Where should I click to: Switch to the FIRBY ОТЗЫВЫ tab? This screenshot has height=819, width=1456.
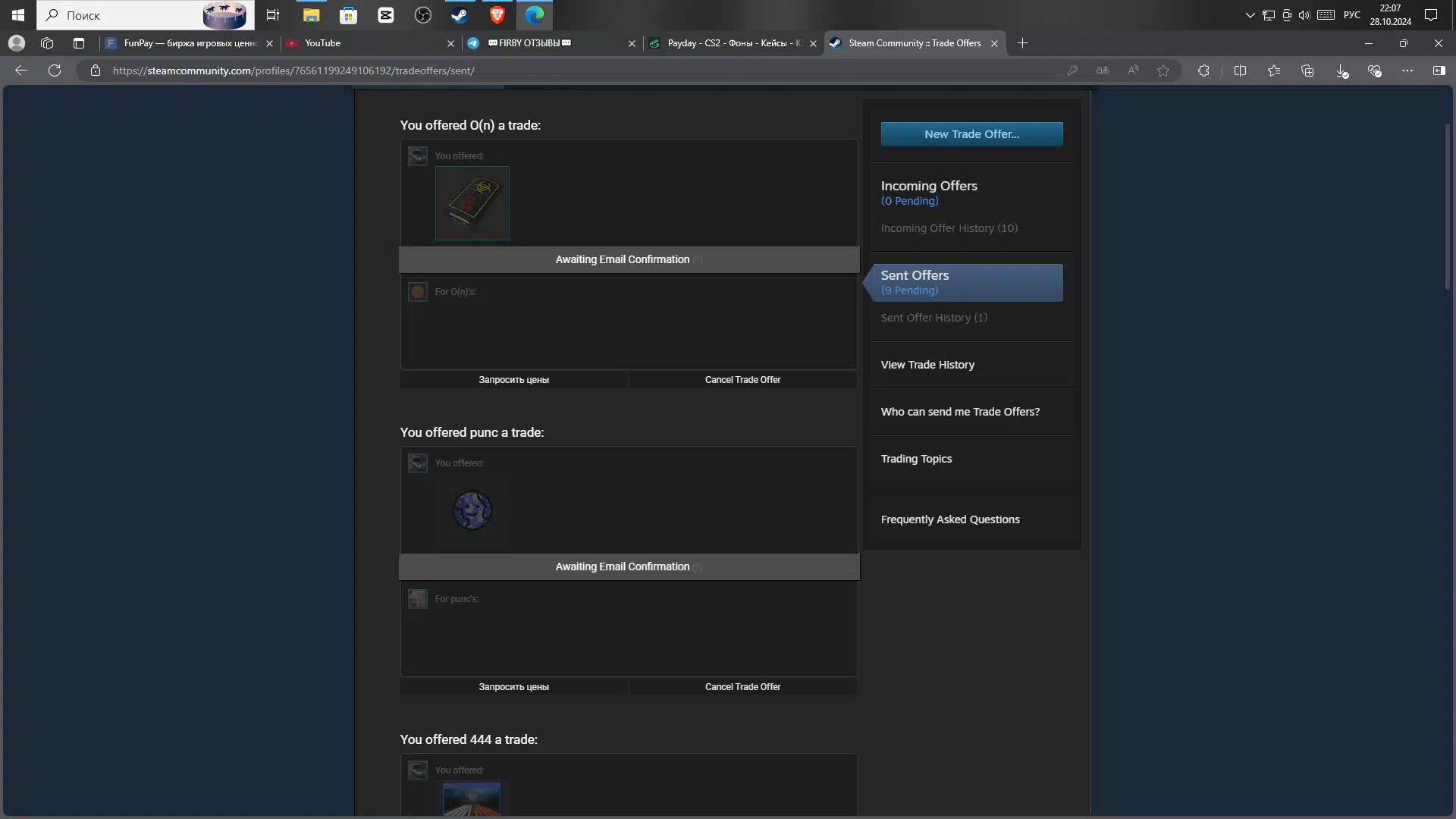coord(551,43)
